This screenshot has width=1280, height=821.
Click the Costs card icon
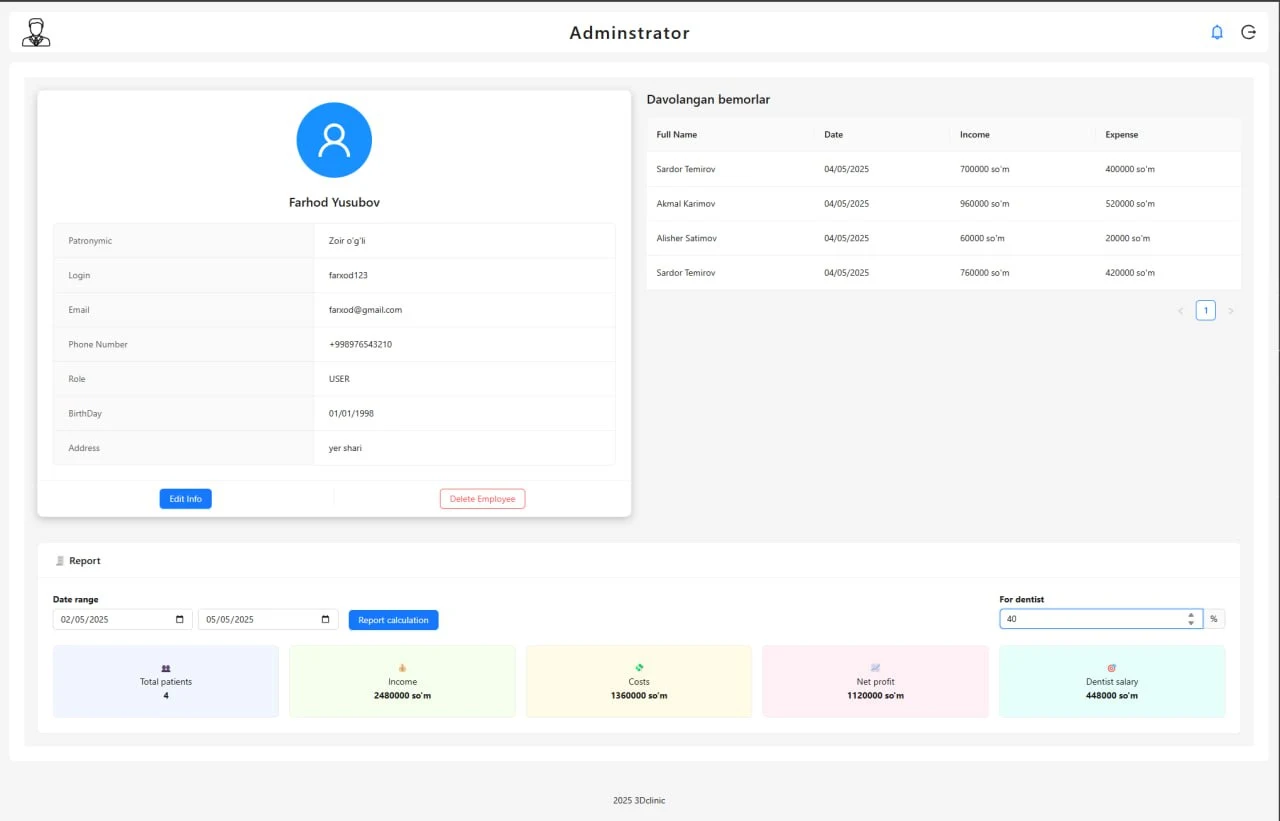point(639,667)
